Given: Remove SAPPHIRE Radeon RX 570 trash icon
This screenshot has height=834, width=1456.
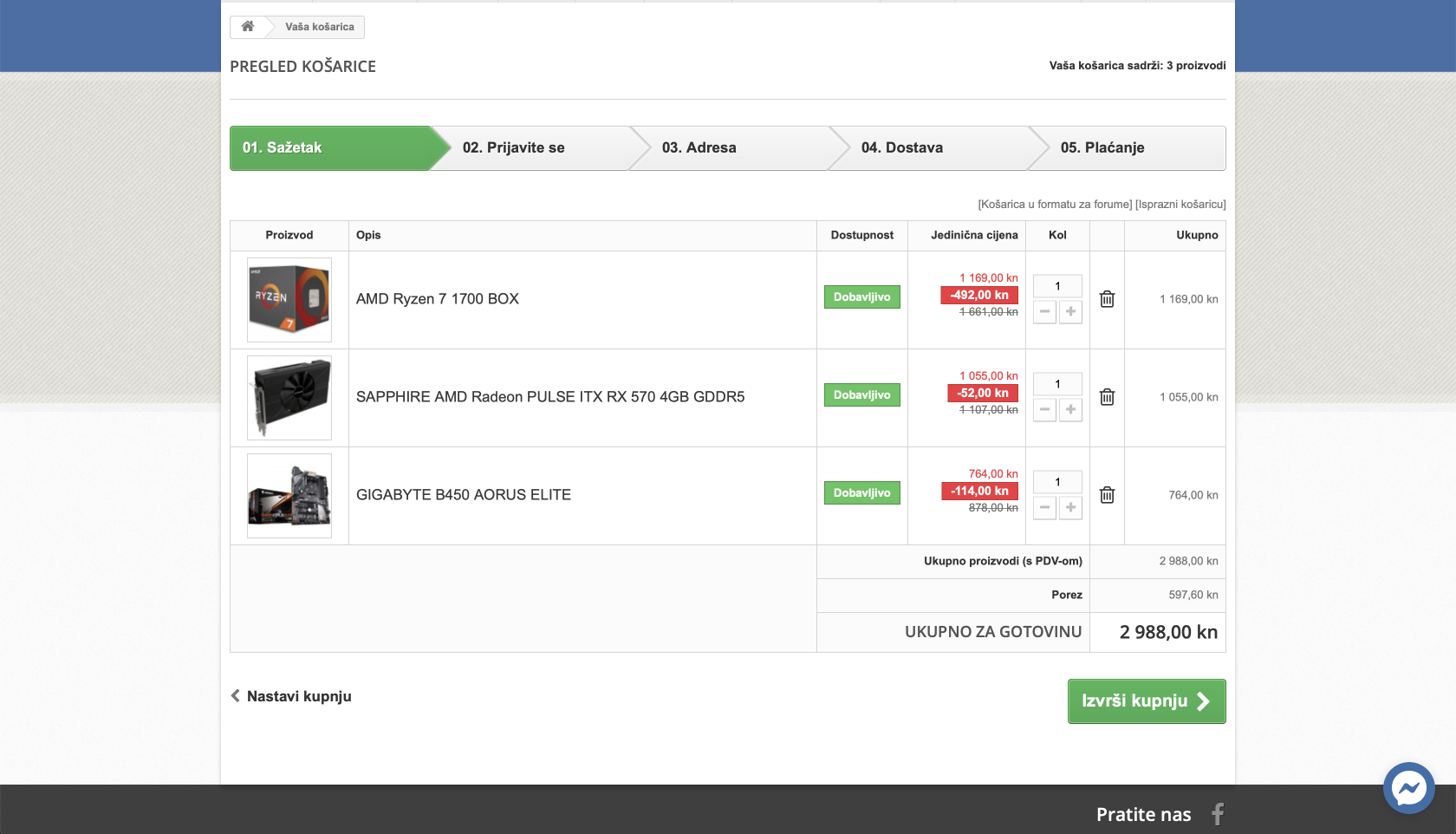Looking at the screenshot, I should pyautogui.click(x=1107, y=397).
